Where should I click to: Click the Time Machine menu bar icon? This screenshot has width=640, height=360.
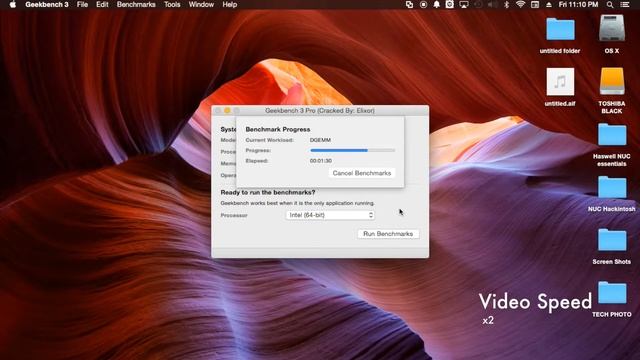pyautogui.click(x=478, y=4)
